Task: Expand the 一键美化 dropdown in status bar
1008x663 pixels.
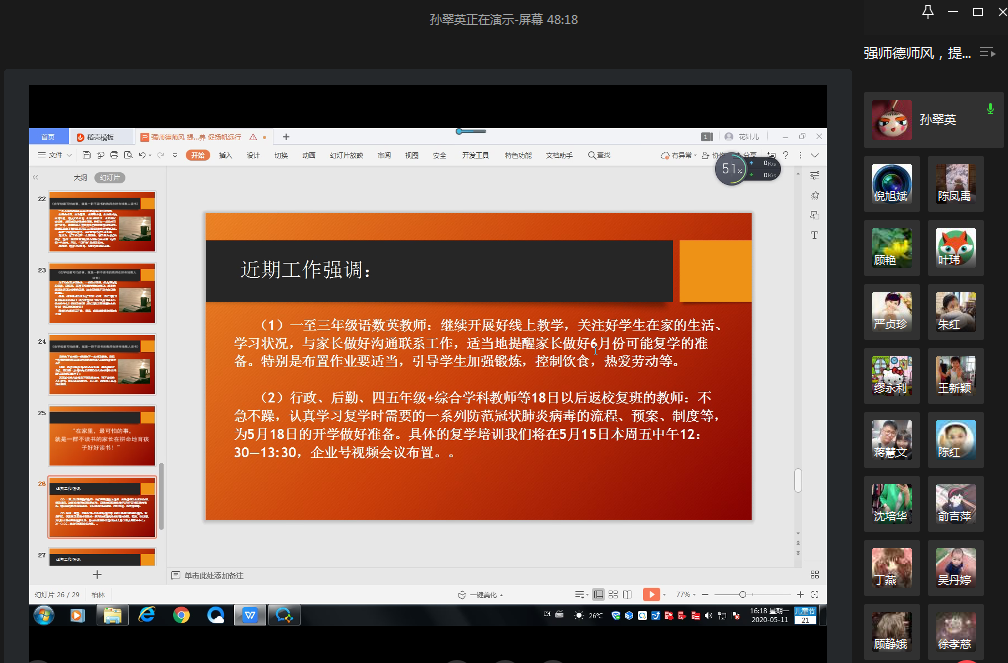Action: [x=480, y=595]
